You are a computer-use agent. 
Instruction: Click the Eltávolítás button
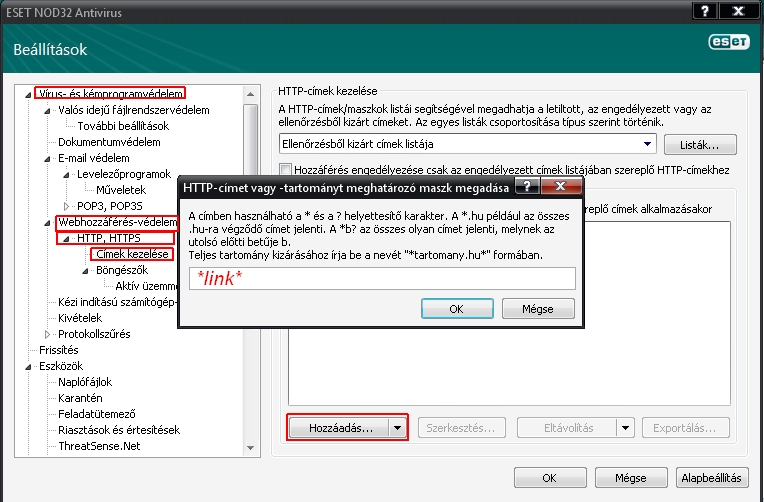568,428
